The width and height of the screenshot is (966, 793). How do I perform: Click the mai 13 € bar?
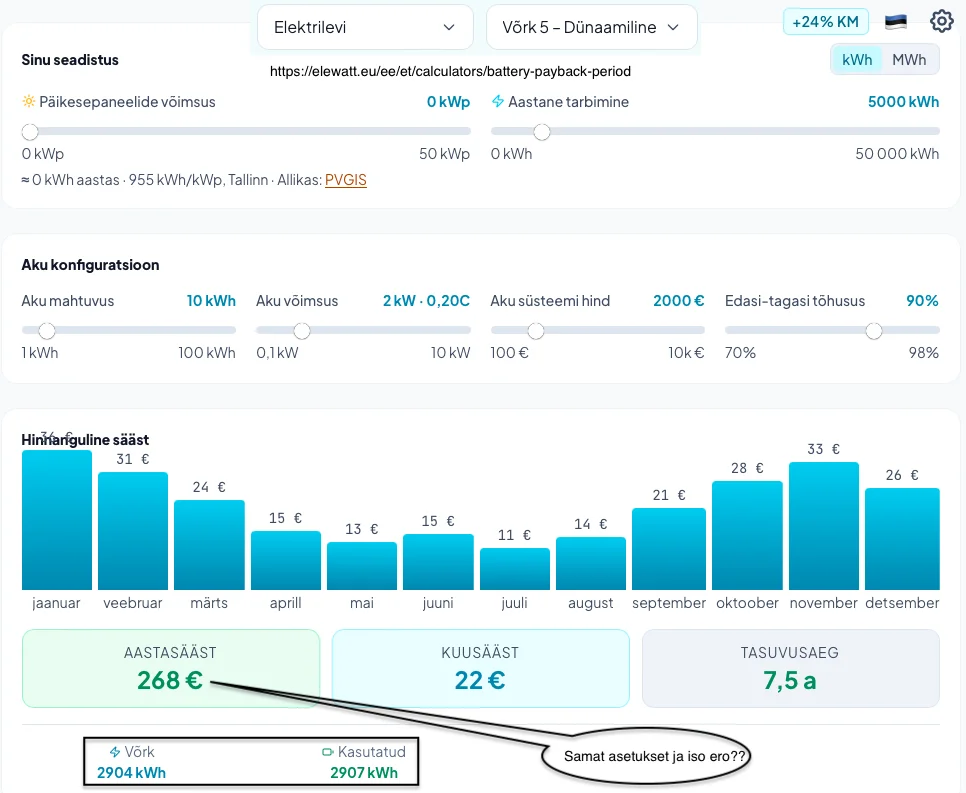click(362, 566)
